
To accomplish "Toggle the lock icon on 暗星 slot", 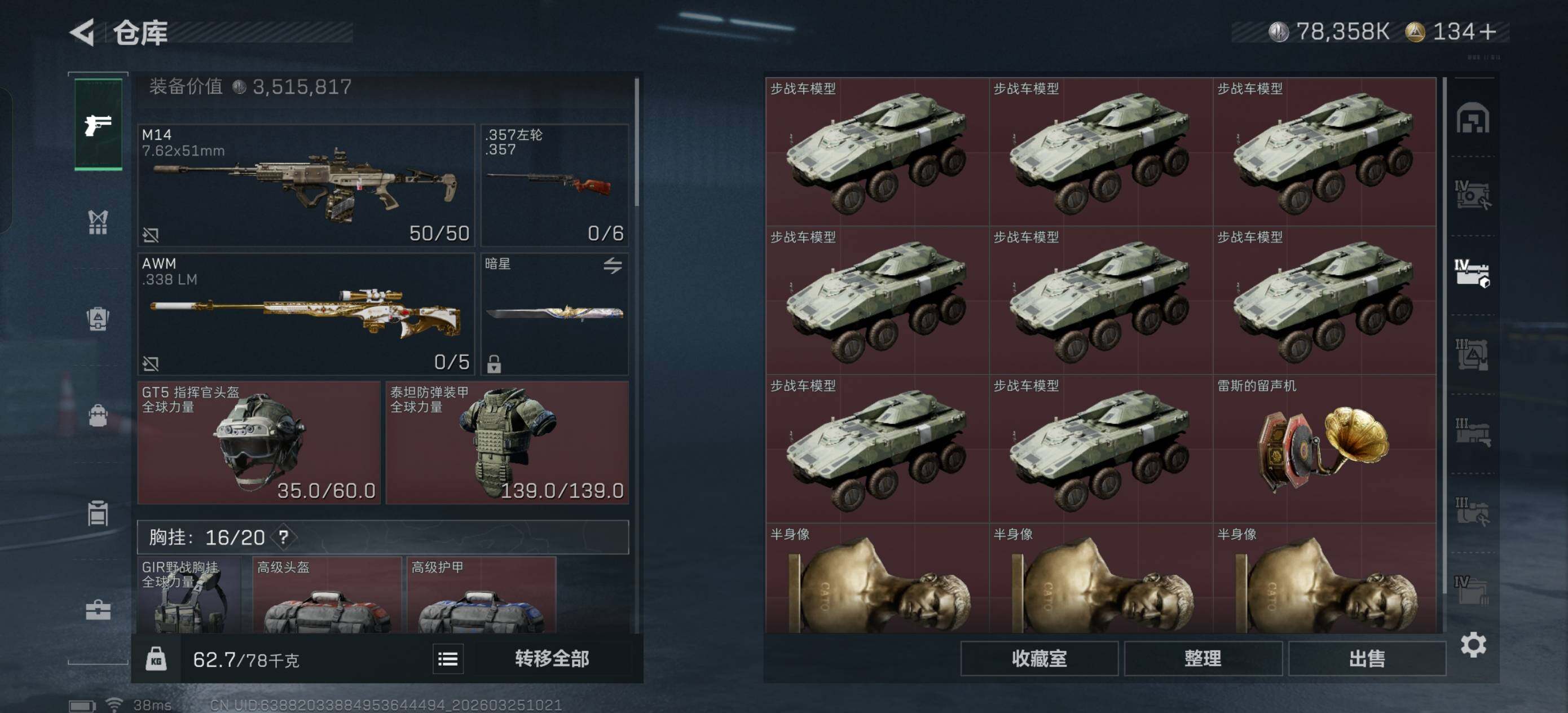I will point(494,364).
